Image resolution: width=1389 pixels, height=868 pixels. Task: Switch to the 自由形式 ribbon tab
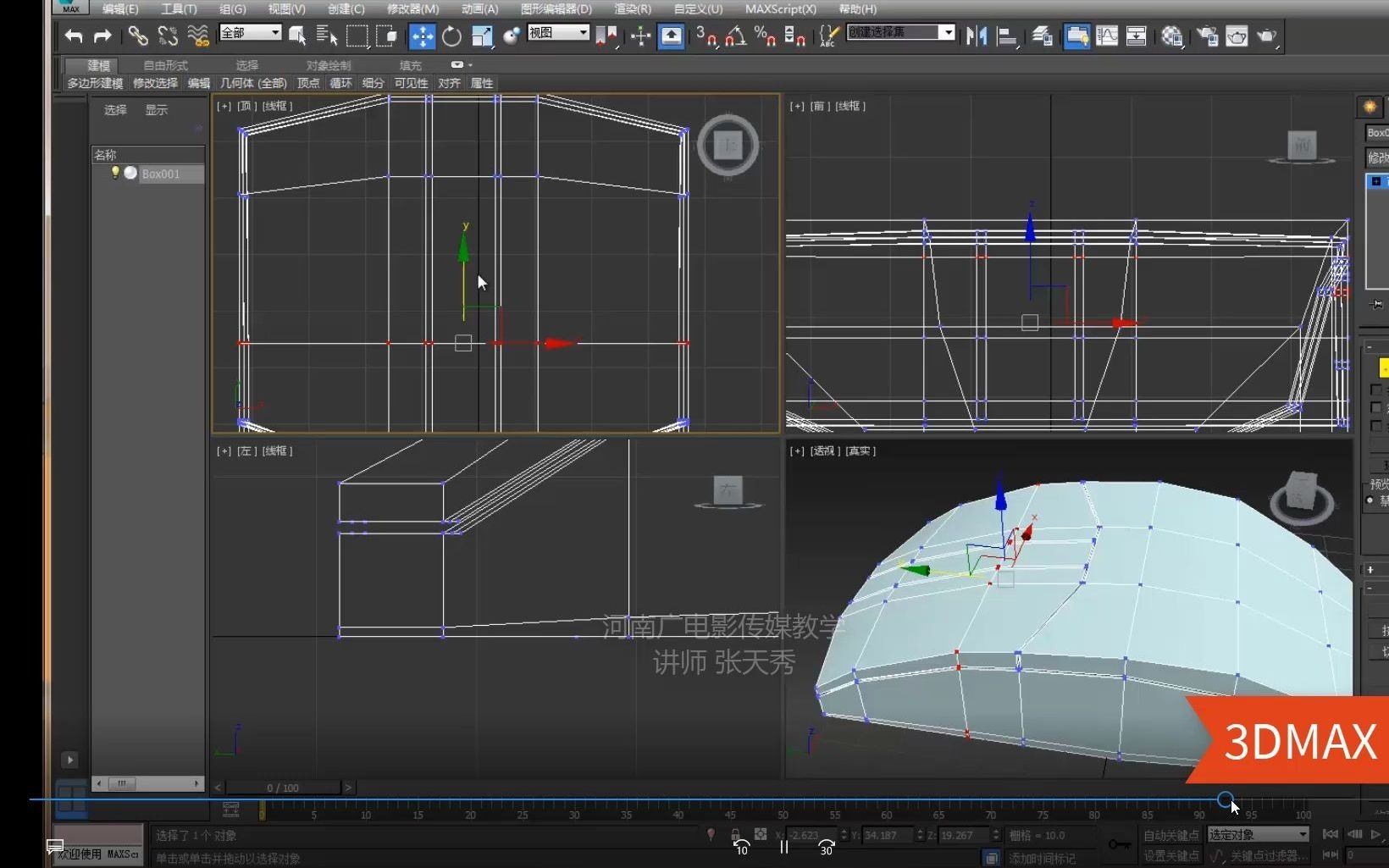click(165, 65)
